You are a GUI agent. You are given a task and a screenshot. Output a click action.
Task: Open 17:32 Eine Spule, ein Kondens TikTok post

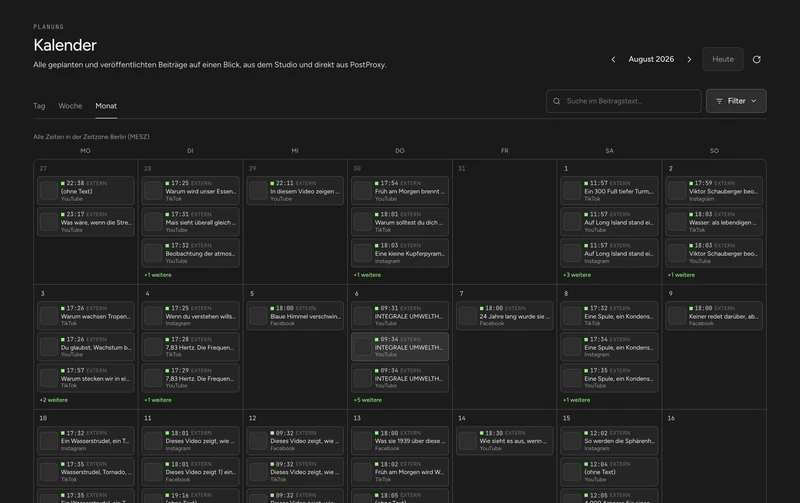click(609, 316)
